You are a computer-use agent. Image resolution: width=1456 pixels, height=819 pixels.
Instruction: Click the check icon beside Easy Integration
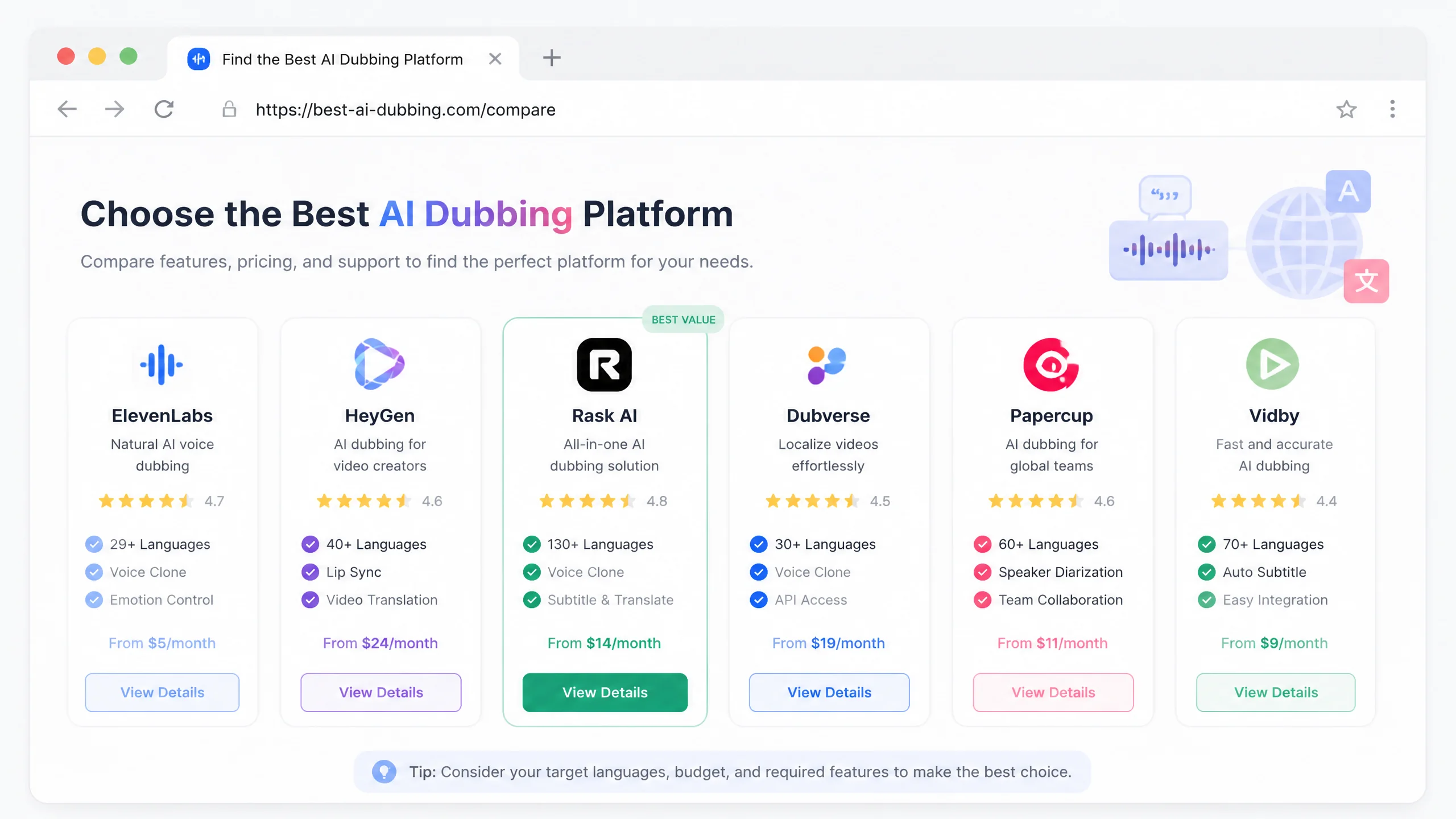pos(1206,599)
